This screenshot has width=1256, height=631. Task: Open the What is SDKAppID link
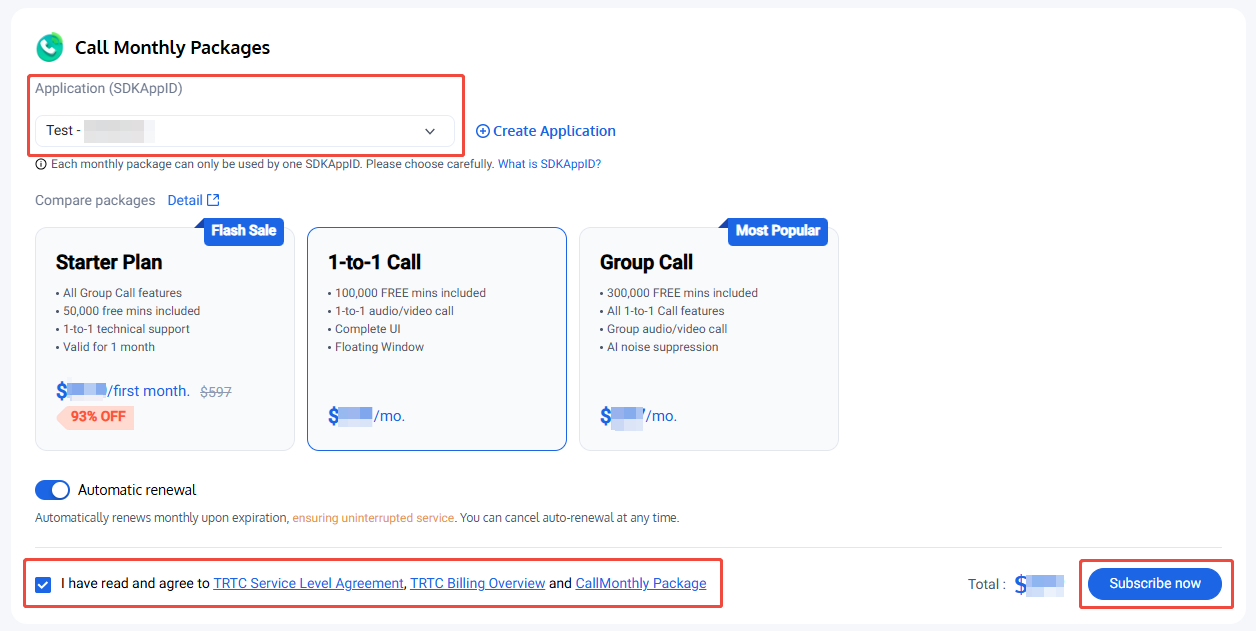click(x=549, y=164)
